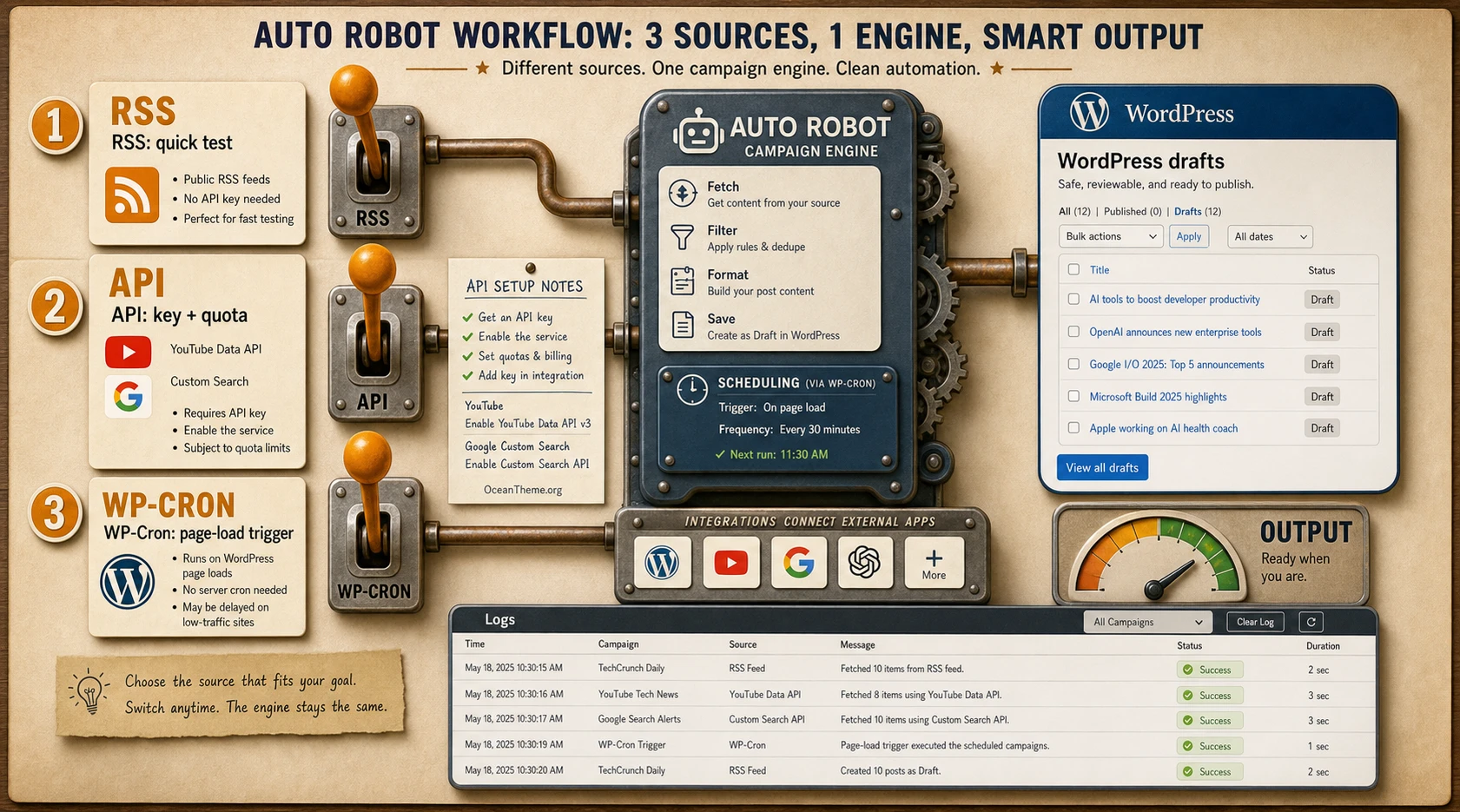Open the All dates dropdown
1460x812 pixels.
[x=1270, y=236]
